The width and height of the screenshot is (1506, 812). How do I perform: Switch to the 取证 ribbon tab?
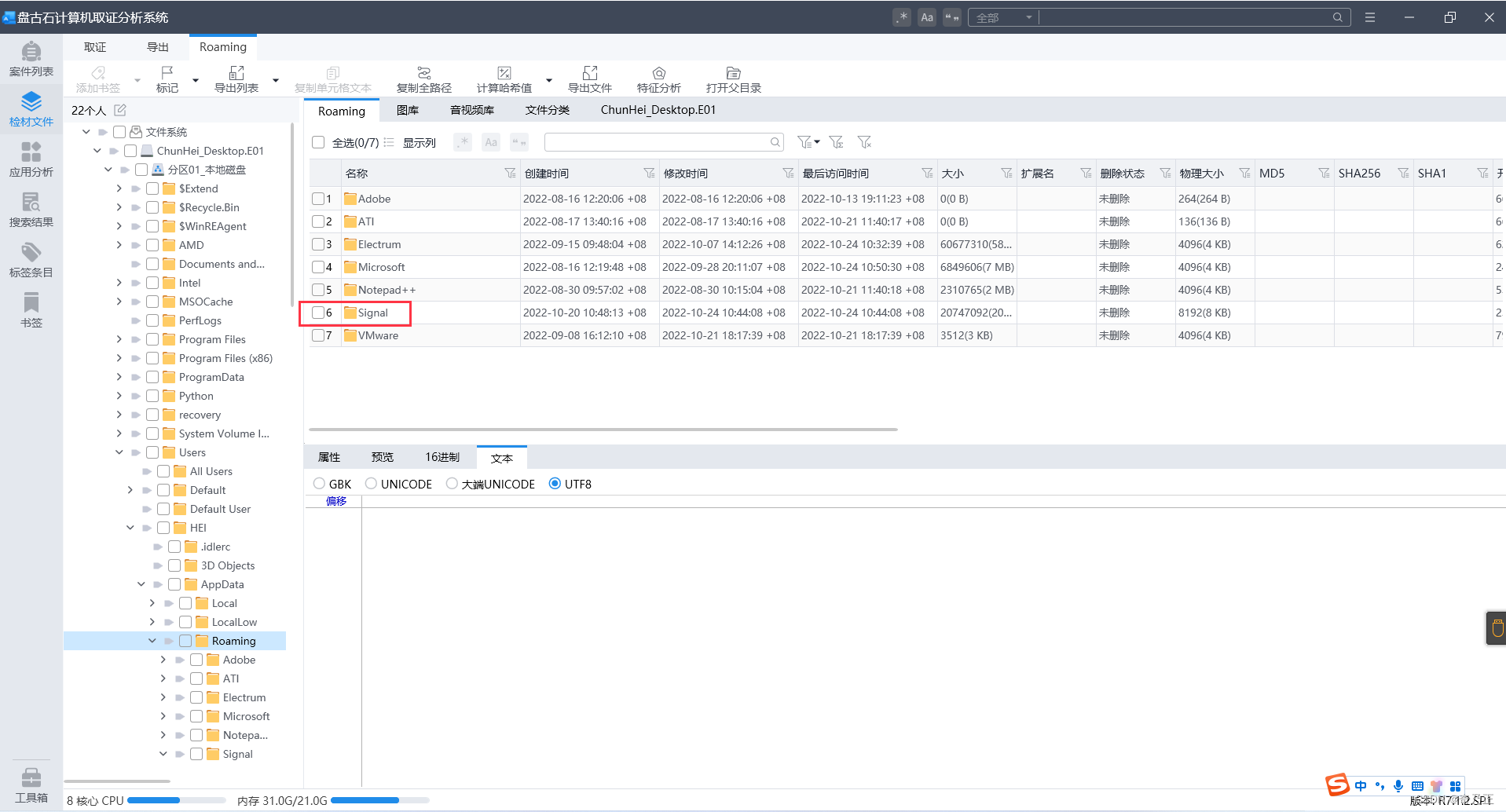click(95, 47)
